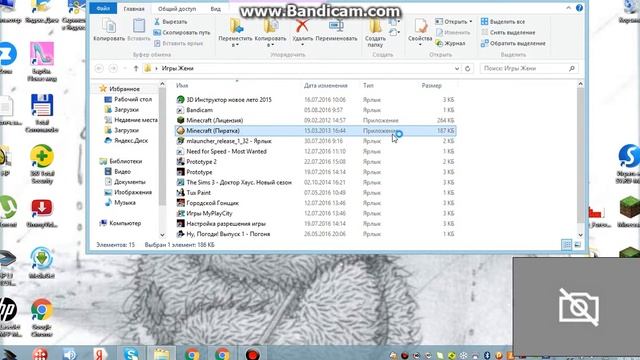Image resolution: width=640 pixels, height=360 pixels.
Task: Switch to the Вид ribbon tab
Action: tap(216, 9)
